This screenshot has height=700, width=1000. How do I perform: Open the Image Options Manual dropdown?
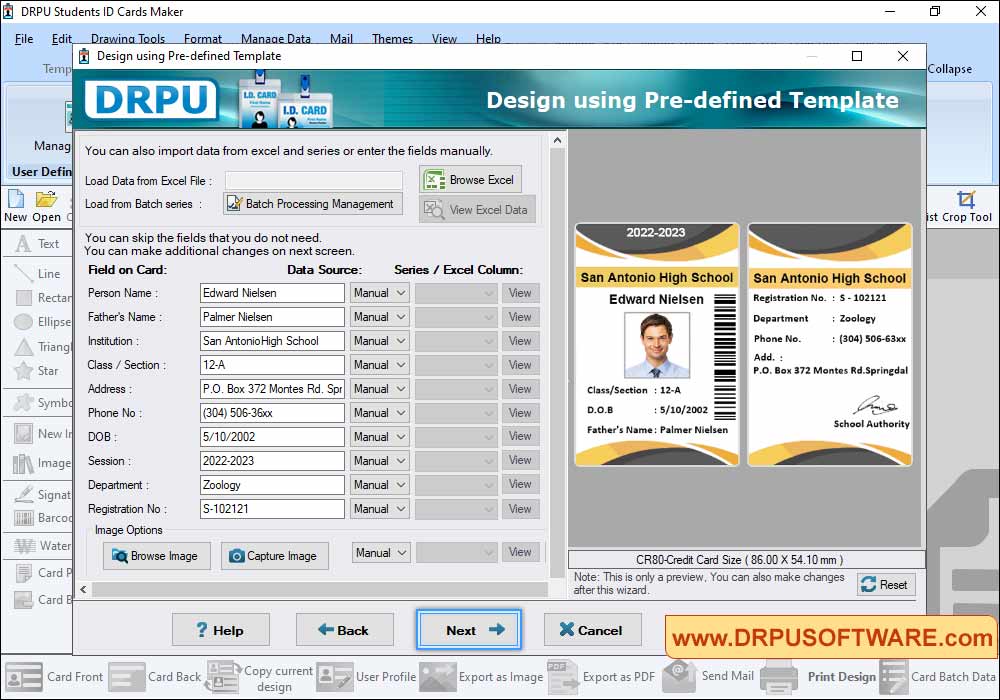point(381,553)
